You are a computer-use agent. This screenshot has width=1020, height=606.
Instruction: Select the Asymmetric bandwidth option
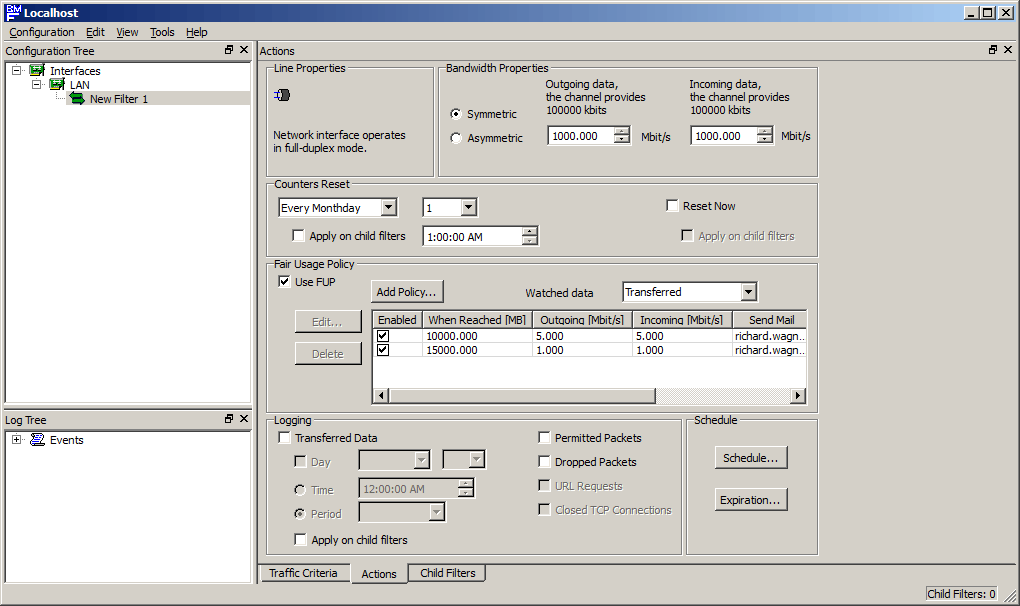click(x=457, y=138)
